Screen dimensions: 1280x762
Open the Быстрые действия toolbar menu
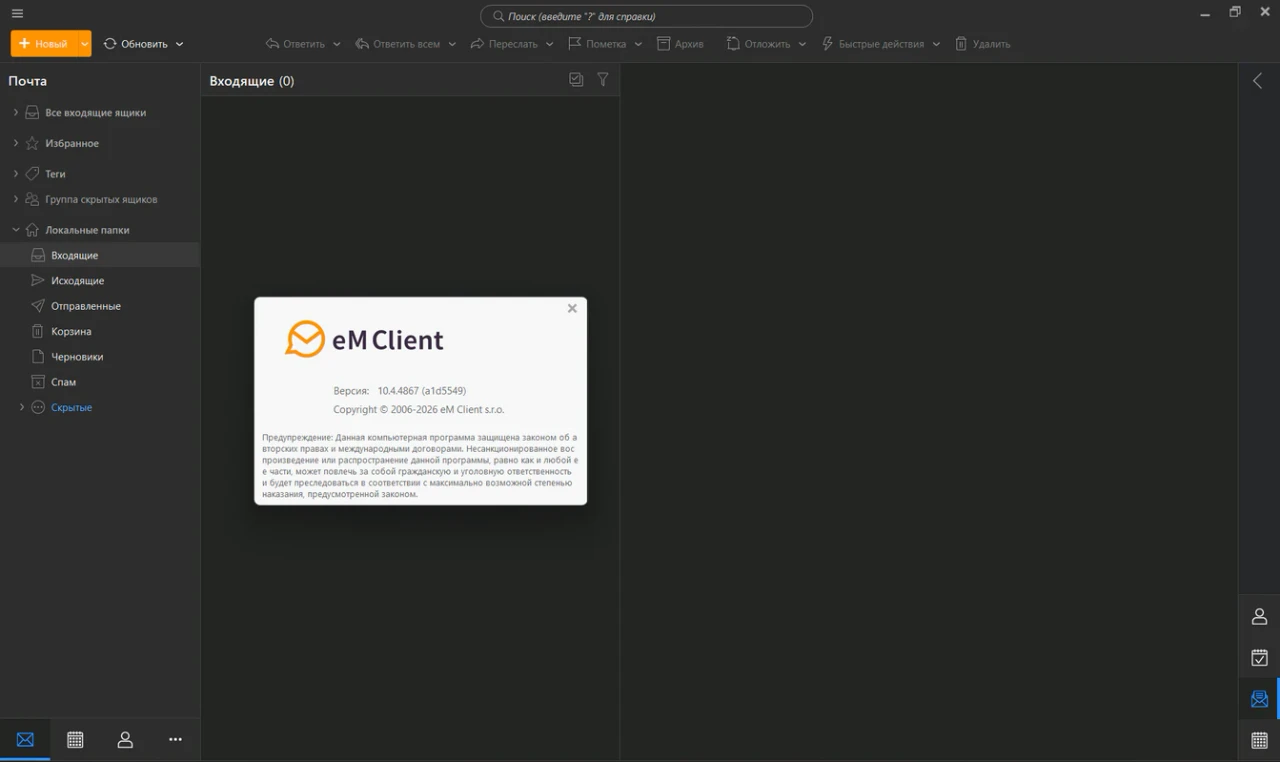coord(880,44)
